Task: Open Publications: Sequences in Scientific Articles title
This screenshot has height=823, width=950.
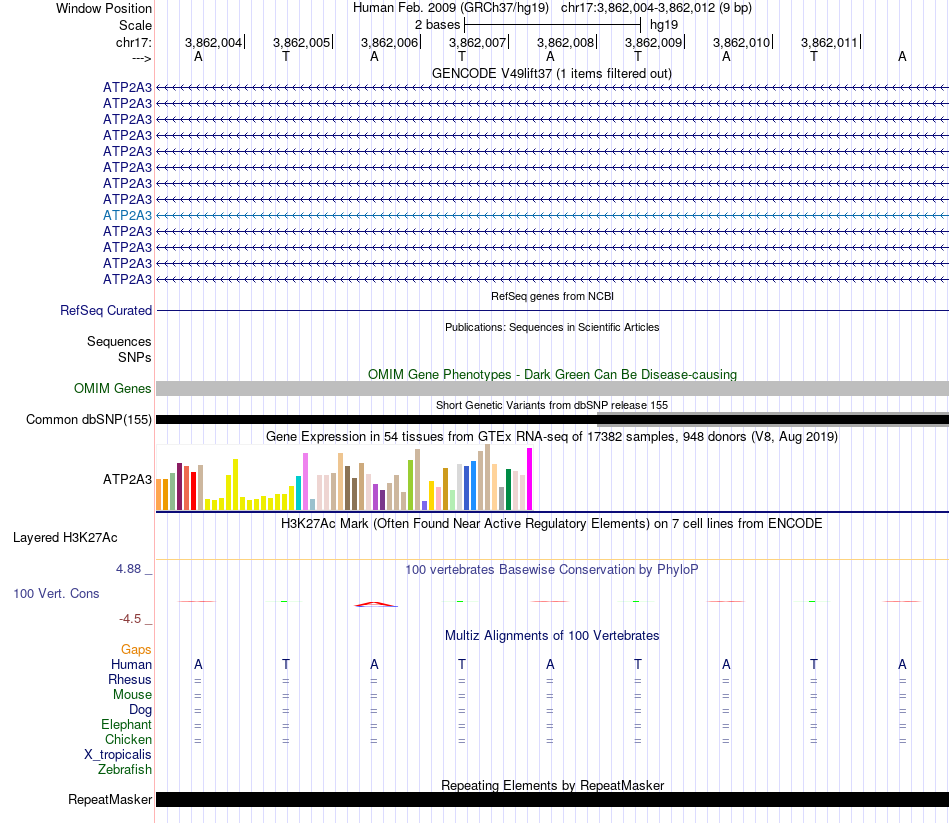Action: pos(552,327)
